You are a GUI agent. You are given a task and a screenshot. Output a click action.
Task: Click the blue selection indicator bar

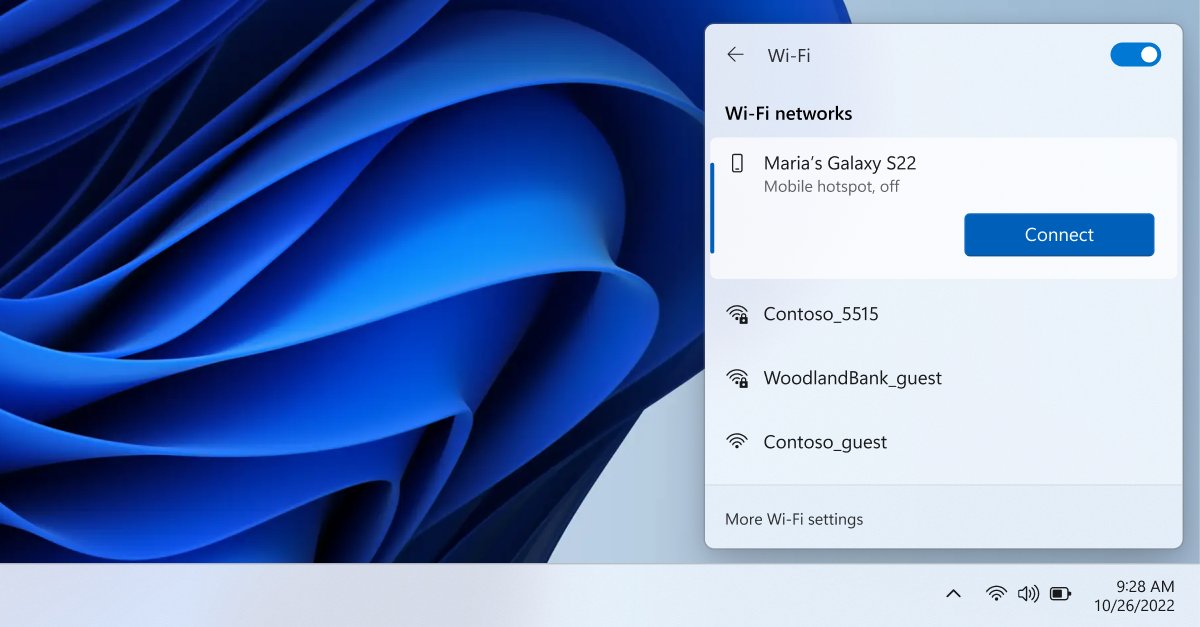pos(714,207)
